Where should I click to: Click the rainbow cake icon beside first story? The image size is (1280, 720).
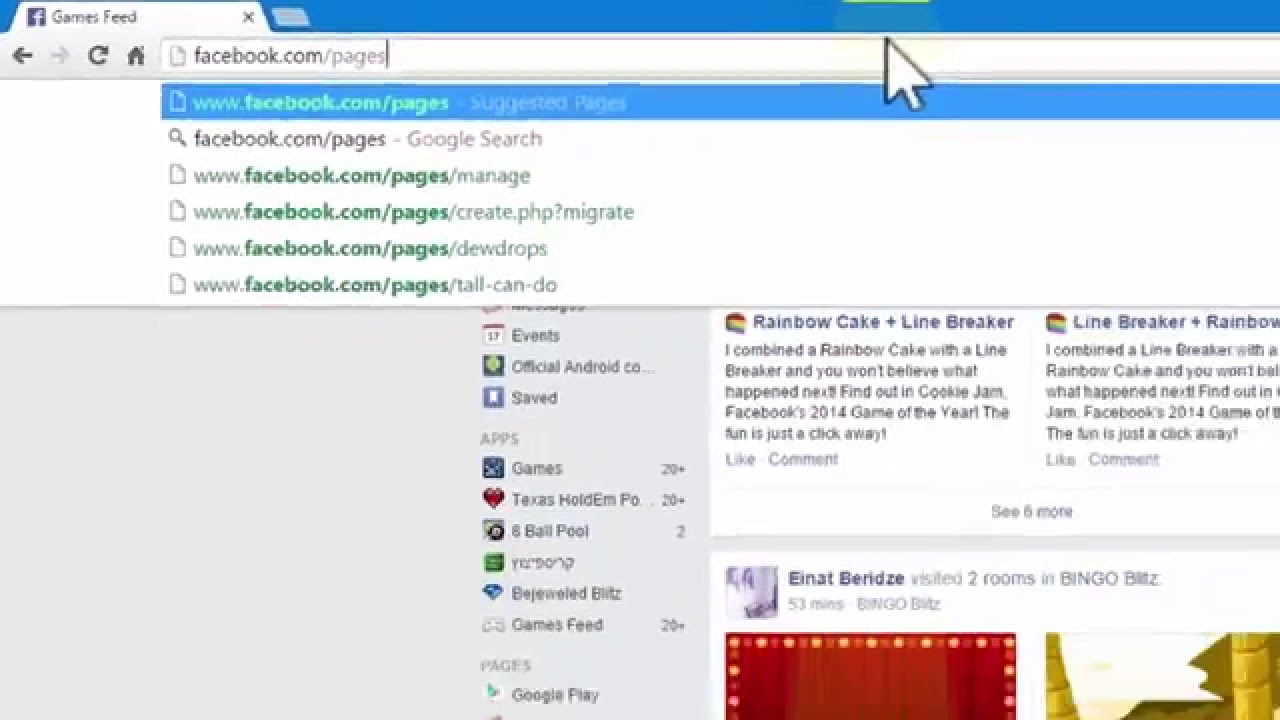tap(736, 322)
